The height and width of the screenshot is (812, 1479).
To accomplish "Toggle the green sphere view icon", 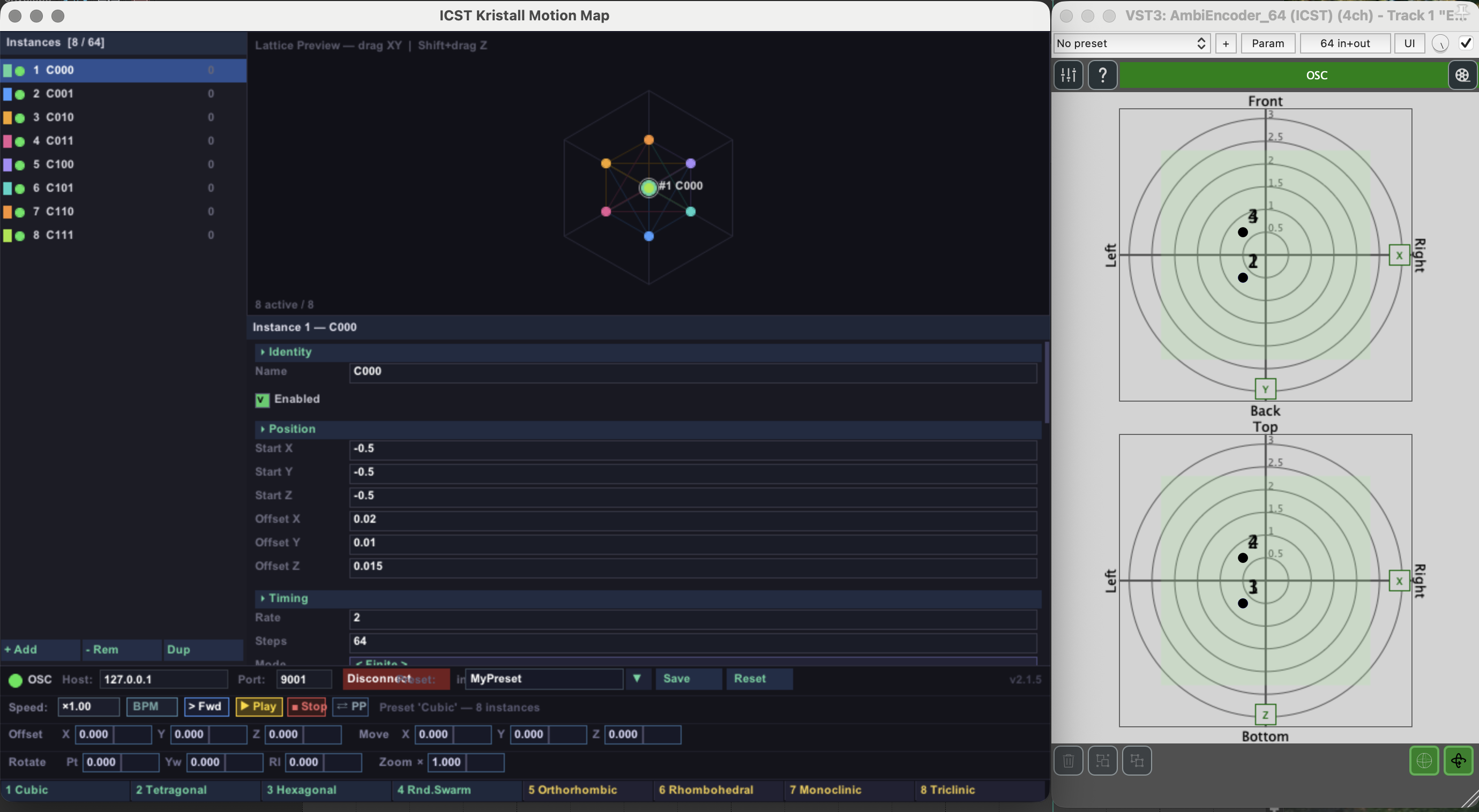I will pos(1424,761).
